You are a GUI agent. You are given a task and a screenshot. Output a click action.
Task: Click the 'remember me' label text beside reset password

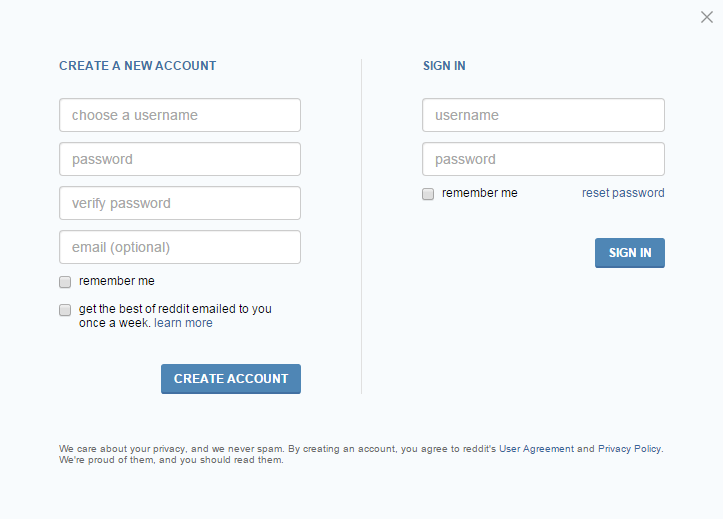480,193
